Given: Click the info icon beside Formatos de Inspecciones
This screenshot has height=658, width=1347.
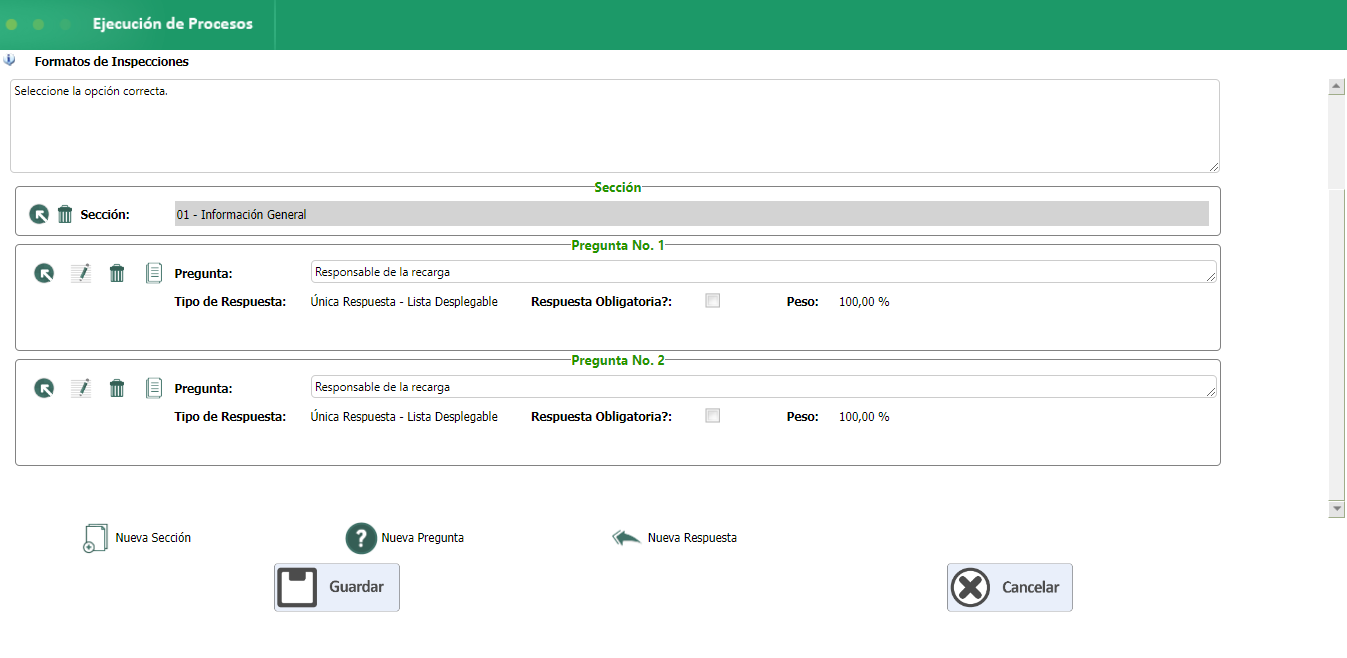Looking at the screenshot, I should pyautogui.click(x=10, y=60).
